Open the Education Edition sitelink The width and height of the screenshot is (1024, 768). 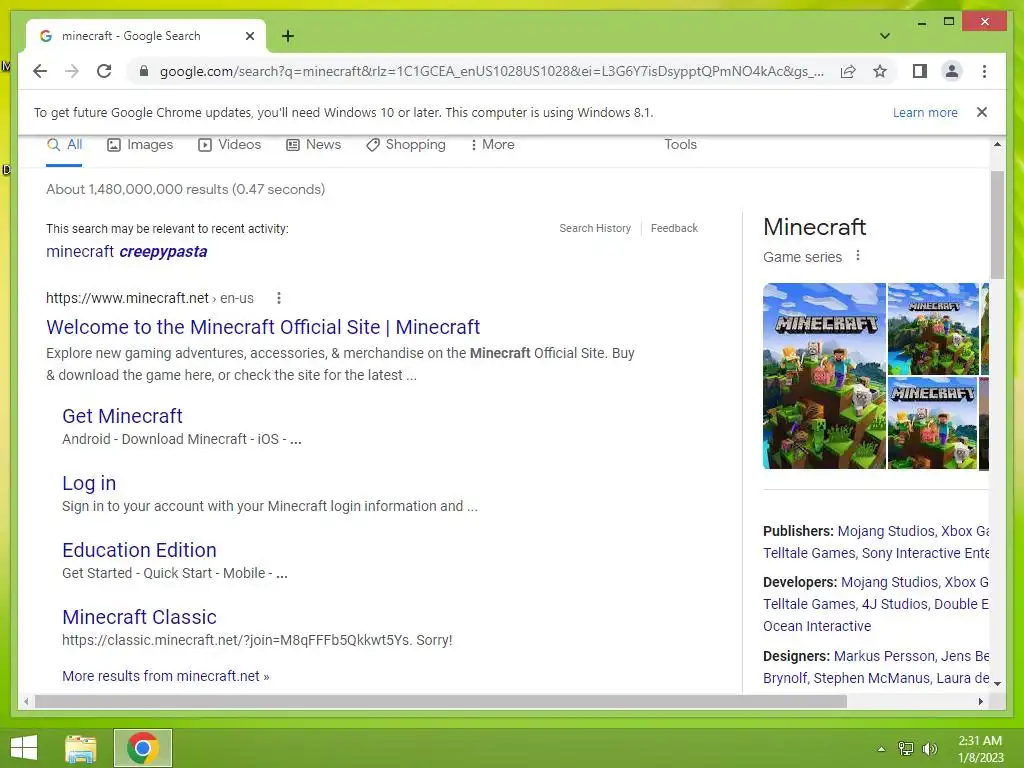139,550
